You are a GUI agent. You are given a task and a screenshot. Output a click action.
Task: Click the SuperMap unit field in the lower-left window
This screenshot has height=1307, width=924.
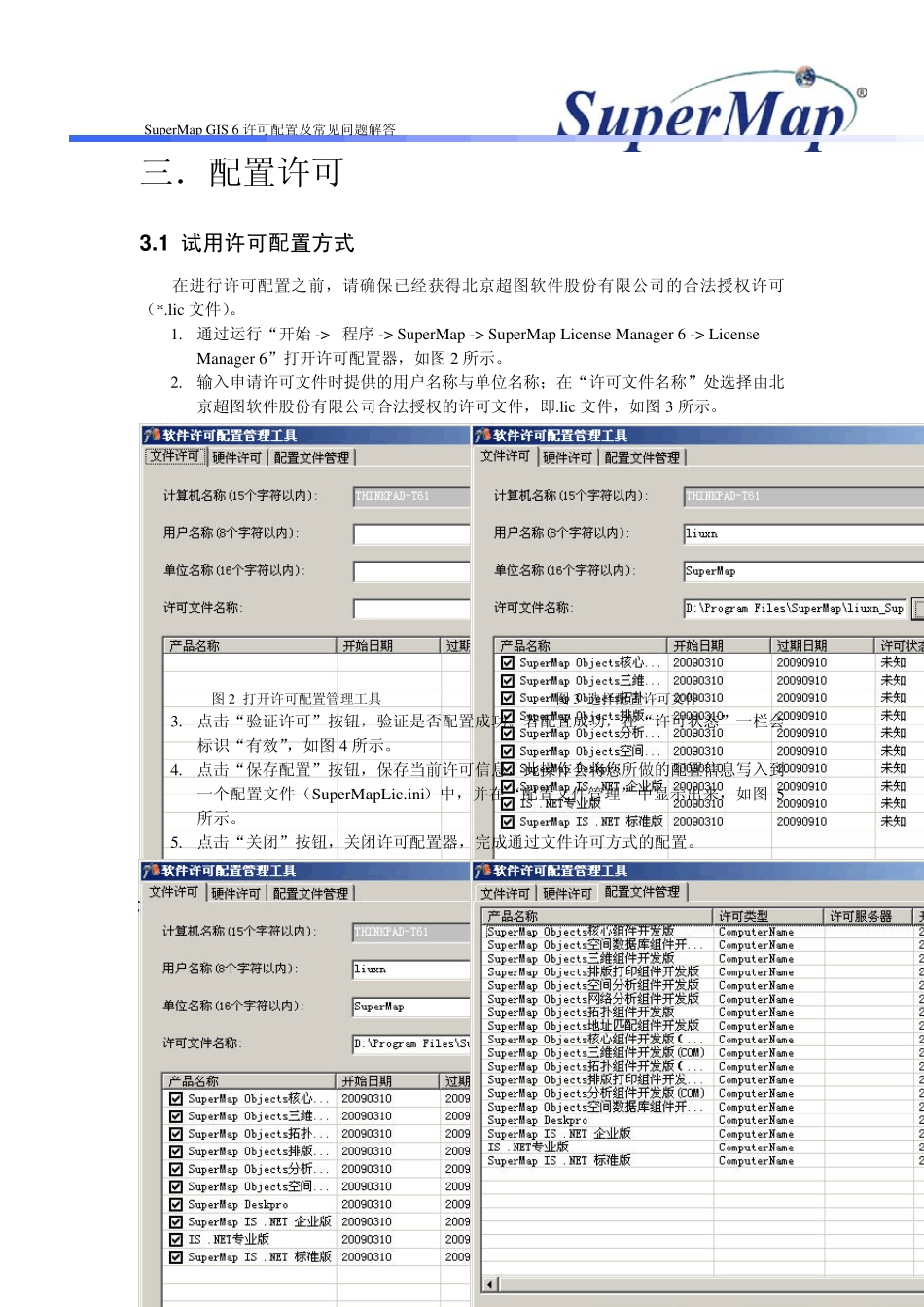tap(411, 1007)
